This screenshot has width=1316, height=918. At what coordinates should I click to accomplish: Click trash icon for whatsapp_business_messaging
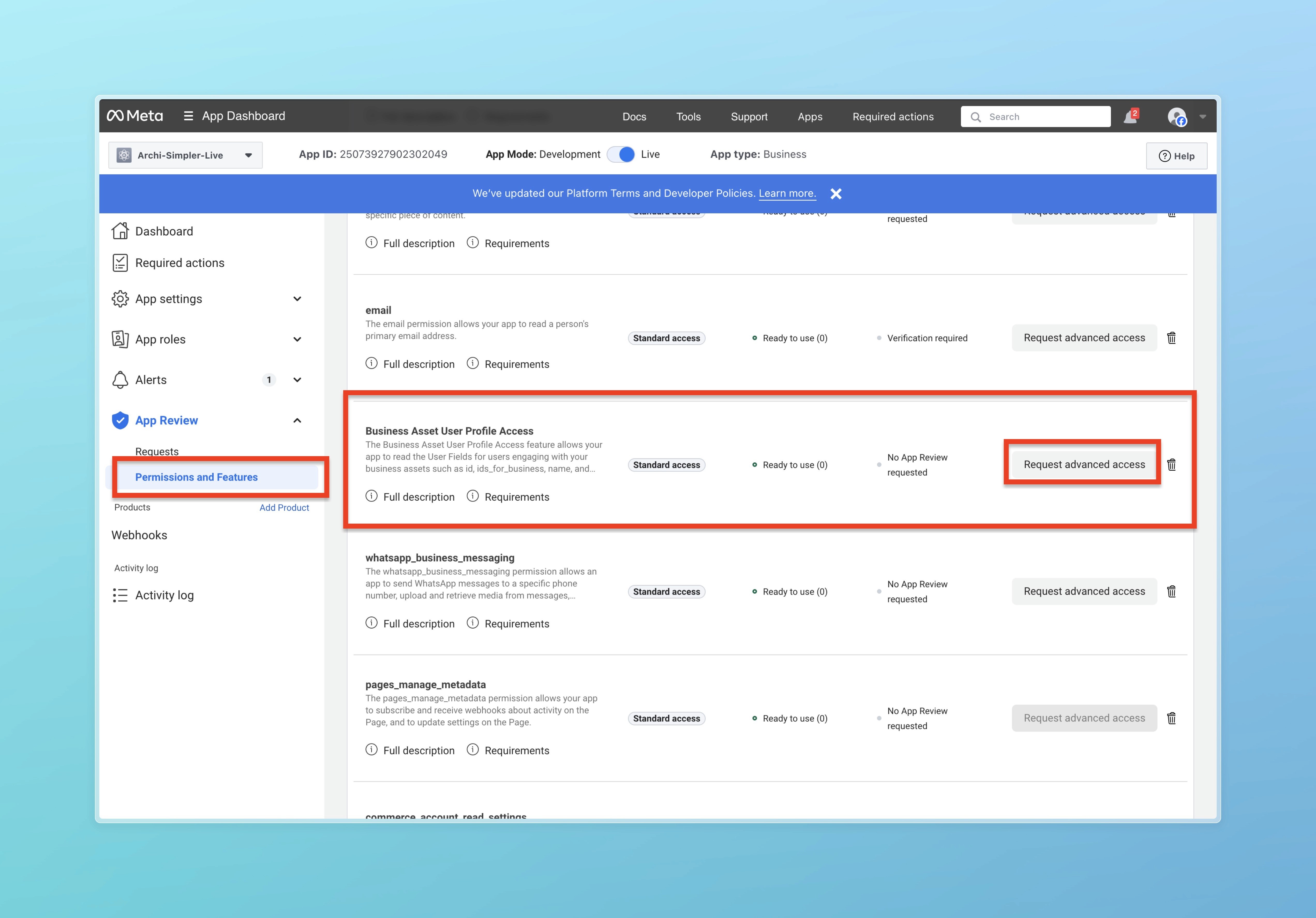[x=1172, y=591]
